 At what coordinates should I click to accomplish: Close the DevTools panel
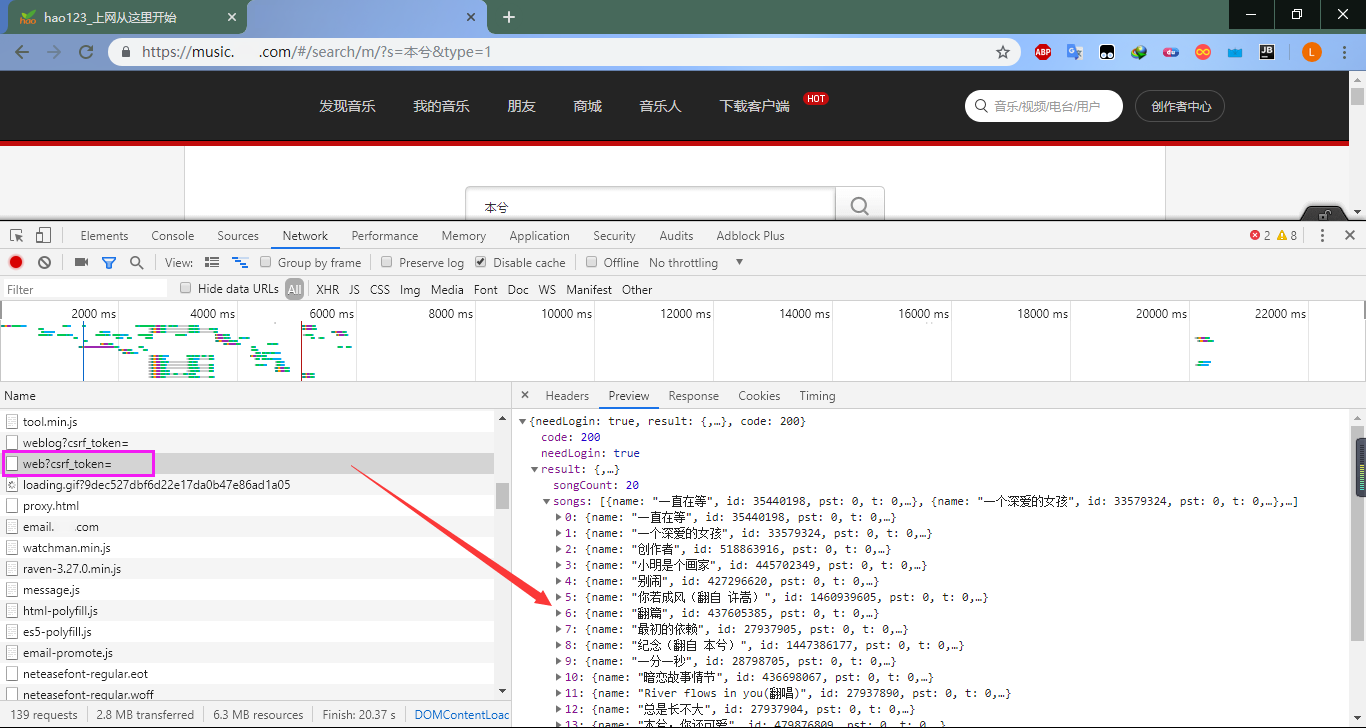1350,236
